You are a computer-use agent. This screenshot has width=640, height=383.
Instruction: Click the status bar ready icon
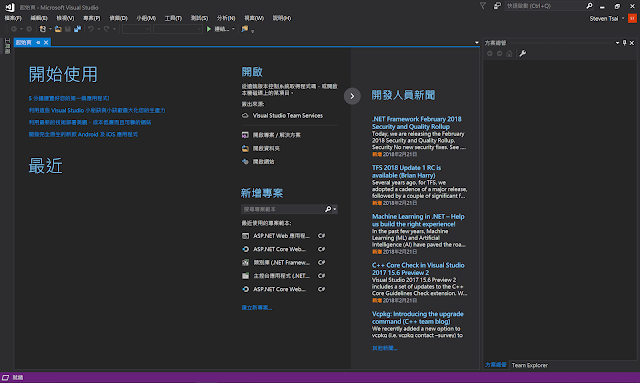coord(5,377)
